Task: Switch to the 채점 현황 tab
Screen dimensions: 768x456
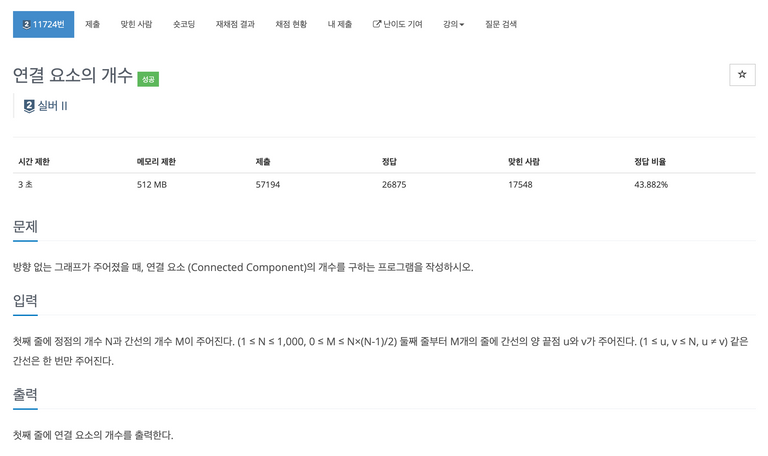Action: pos(291,24)
